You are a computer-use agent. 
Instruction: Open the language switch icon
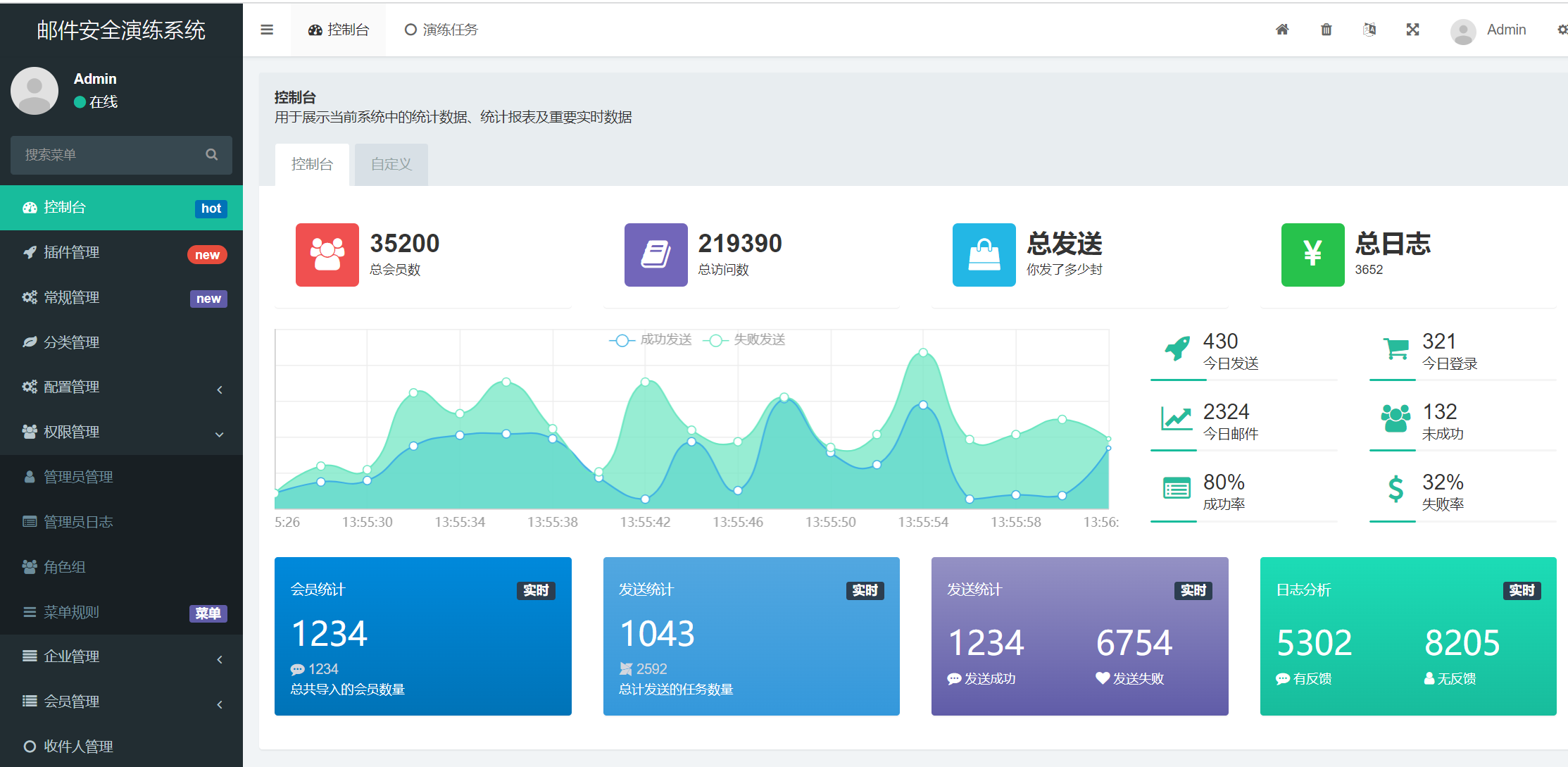1369,30
